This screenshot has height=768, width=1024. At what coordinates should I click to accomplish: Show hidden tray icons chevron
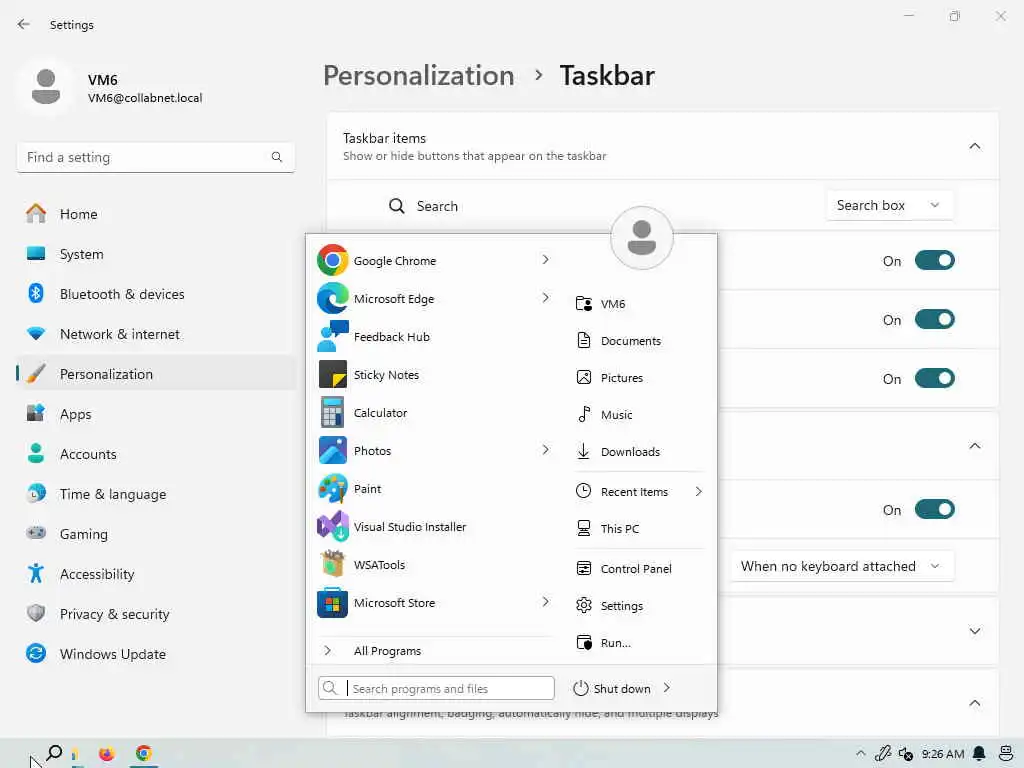click(861, 754)
